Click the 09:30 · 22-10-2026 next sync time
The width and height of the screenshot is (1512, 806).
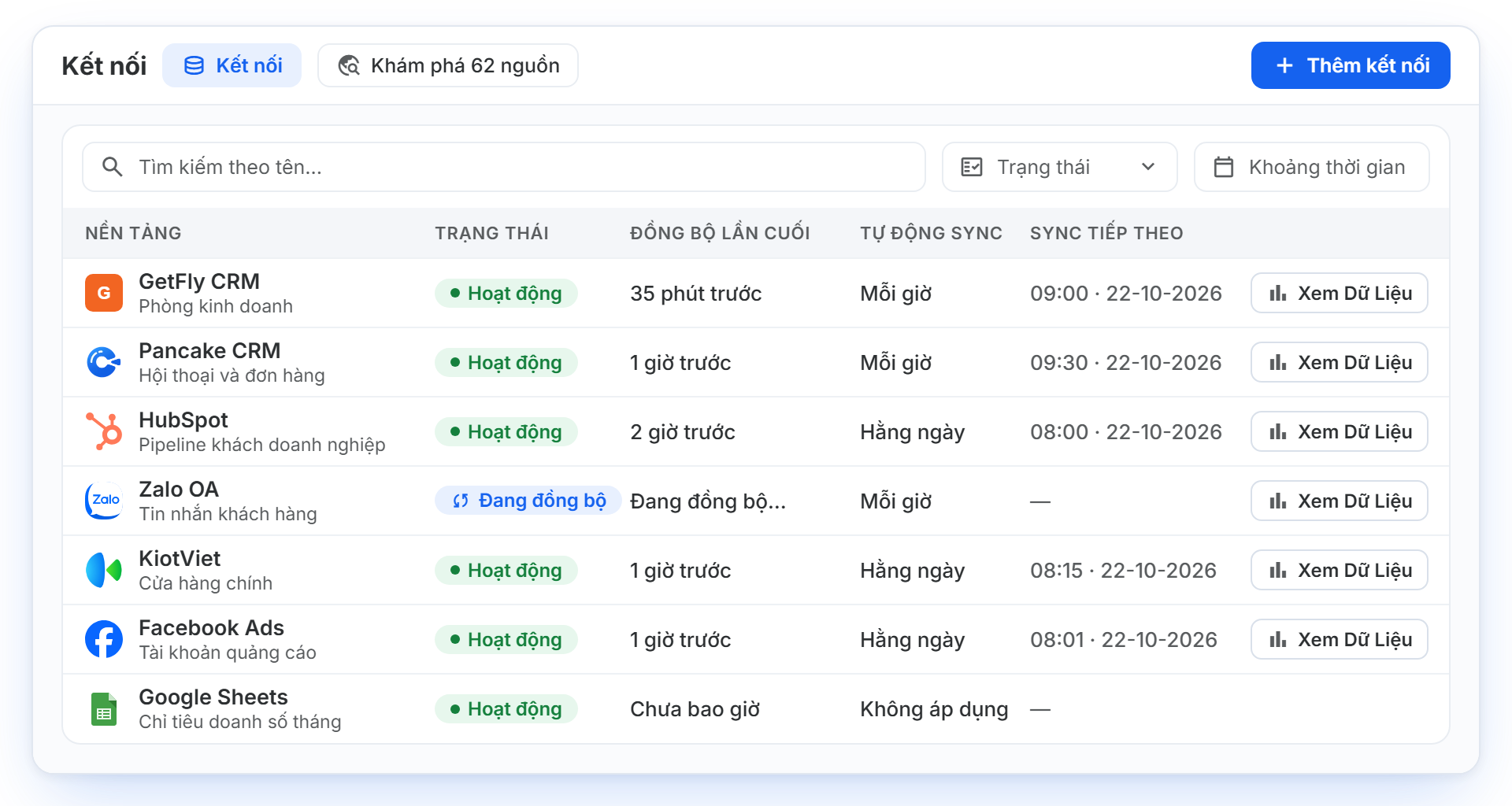pos(1126,363)
